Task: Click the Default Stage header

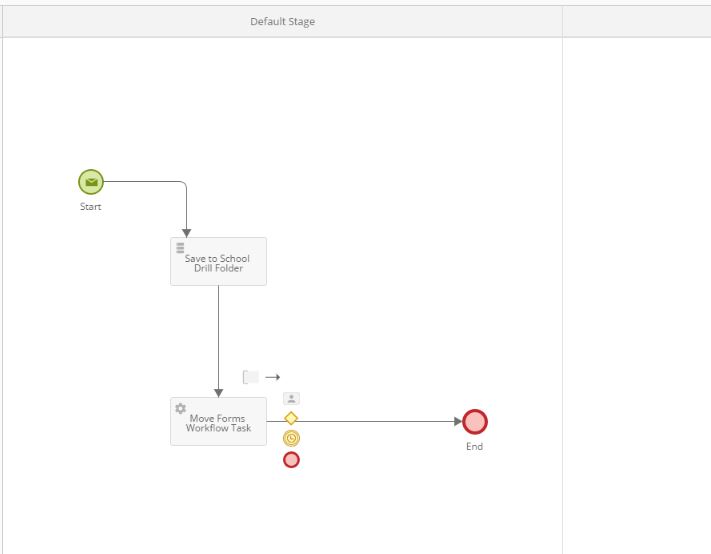Action: point(282,22)
